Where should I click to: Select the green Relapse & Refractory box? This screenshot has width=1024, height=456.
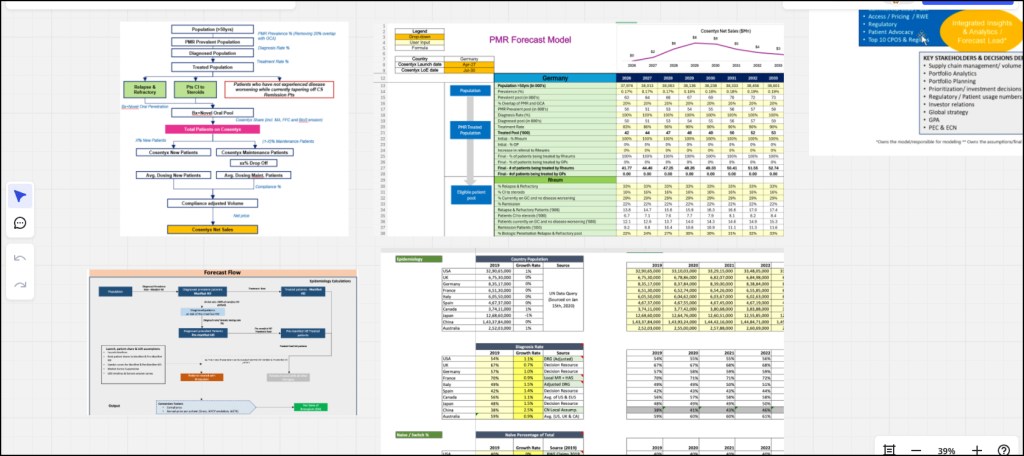[x=142, y=89]
